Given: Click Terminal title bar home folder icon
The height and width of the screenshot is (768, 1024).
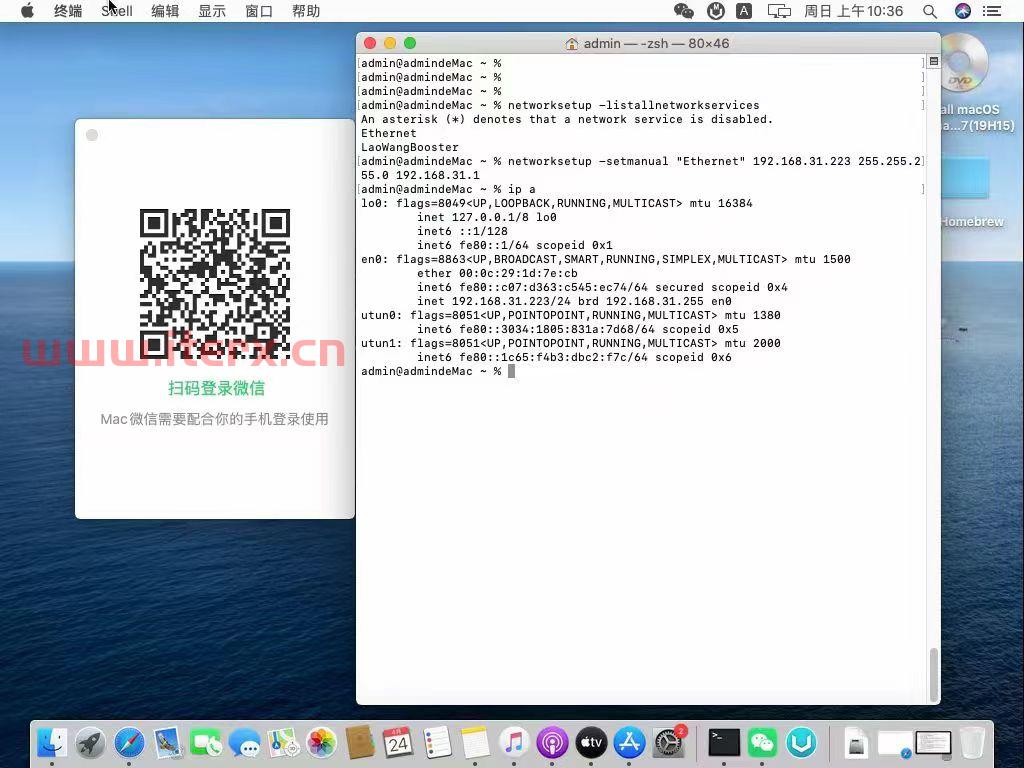Looking at the screenshot, I should coord(572,44).
